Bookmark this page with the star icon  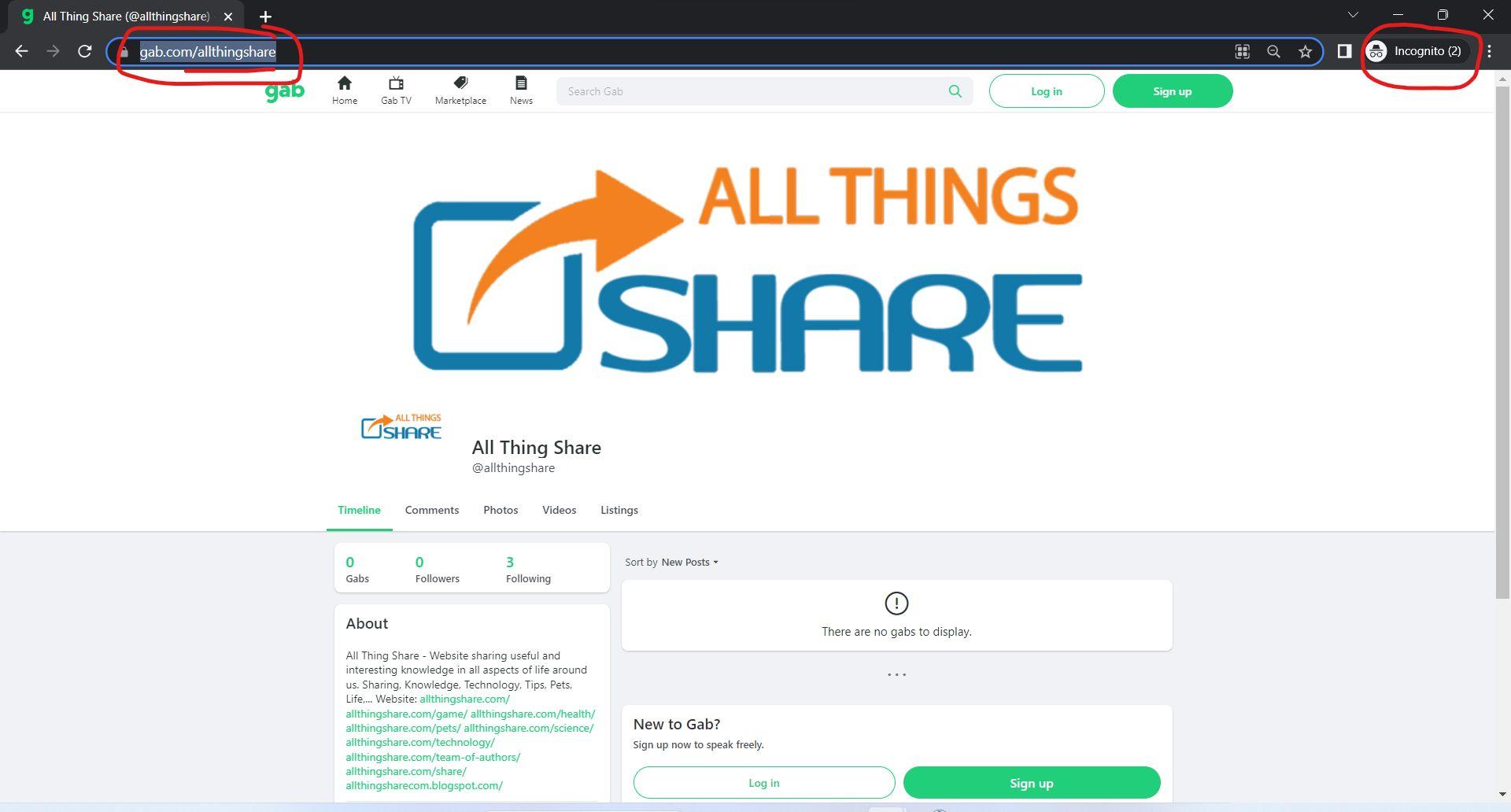1306,51
